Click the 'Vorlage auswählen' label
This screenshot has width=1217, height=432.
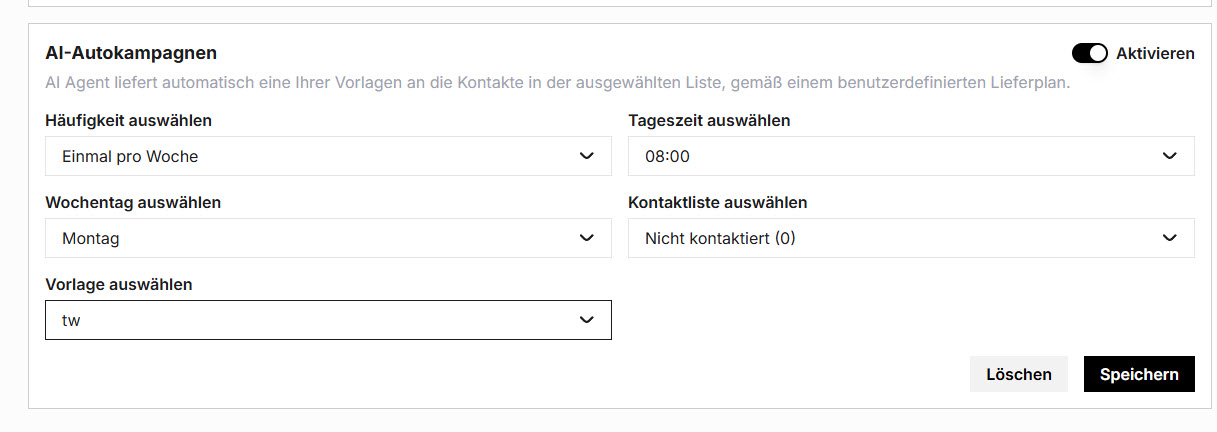point(119,284)
